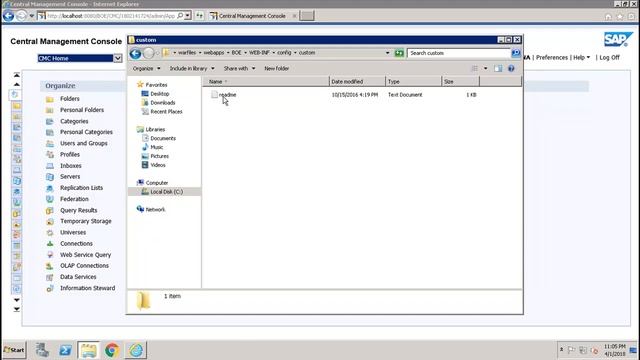Viewport: 640px width, 360px height.
Task: Click the Data Services icon
Action: tap(50, 277)
